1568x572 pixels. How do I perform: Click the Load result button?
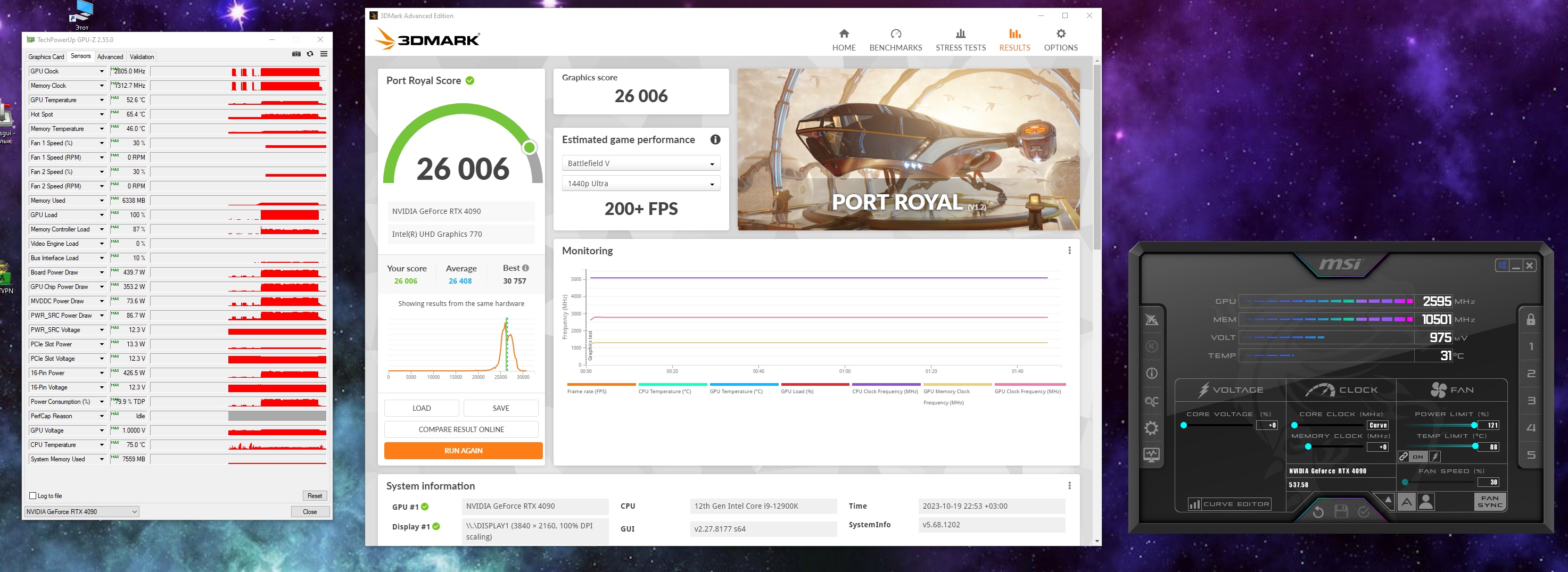[x=421, y=408]
